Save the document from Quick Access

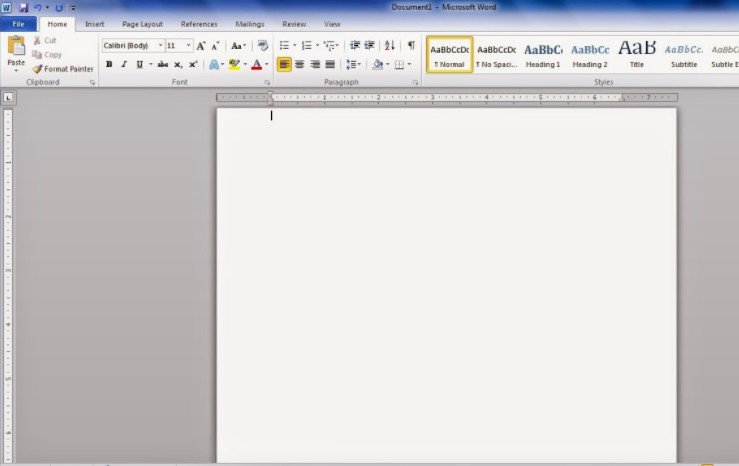(23, 7)
